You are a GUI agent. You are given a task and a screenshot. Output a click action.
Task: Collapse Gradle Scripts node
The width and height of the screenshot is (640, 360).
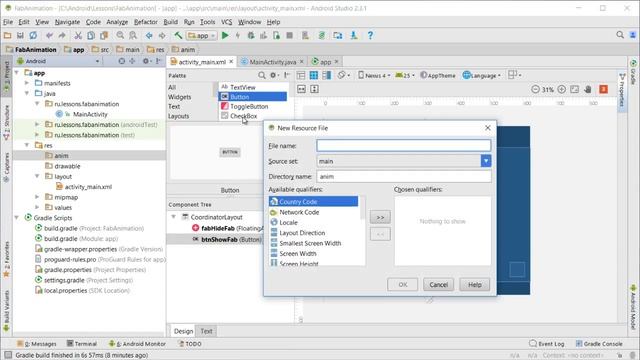[x=16, y=218]
